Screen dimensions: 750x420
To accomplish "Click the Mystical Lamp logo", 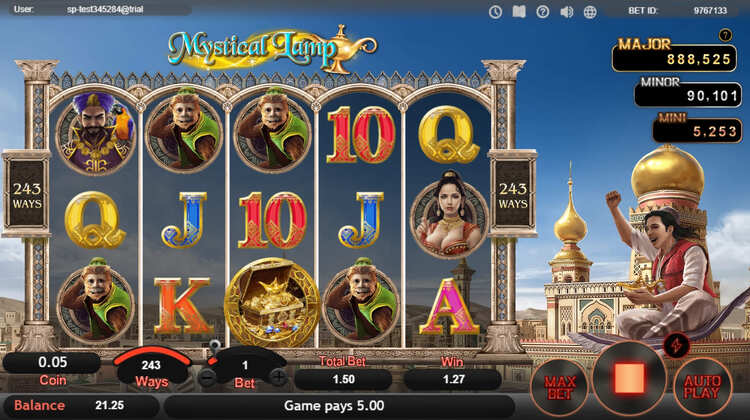I will click(x=272, y=49).
